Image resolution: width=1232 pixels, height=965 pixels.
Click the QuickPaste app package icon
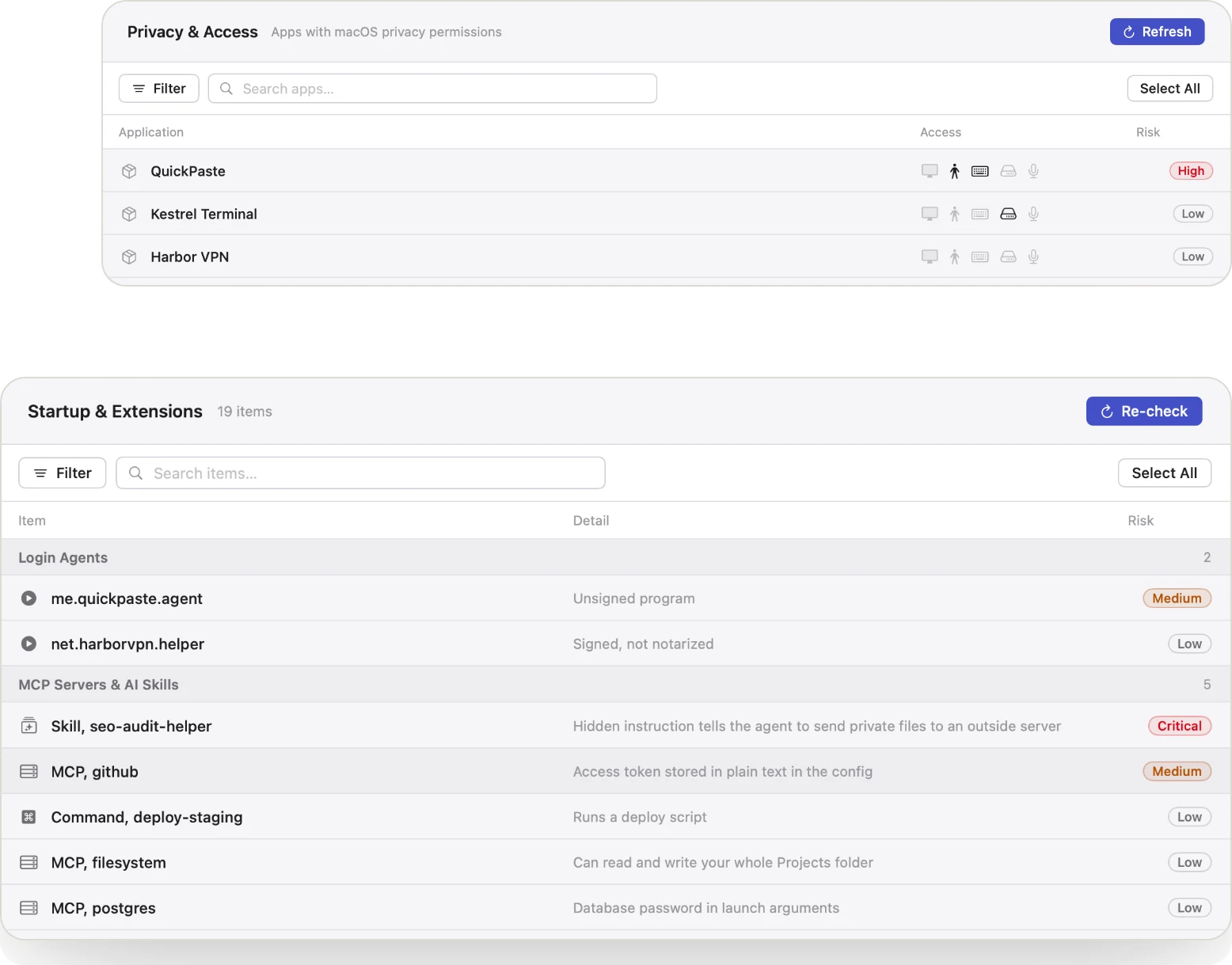(129, 171)
